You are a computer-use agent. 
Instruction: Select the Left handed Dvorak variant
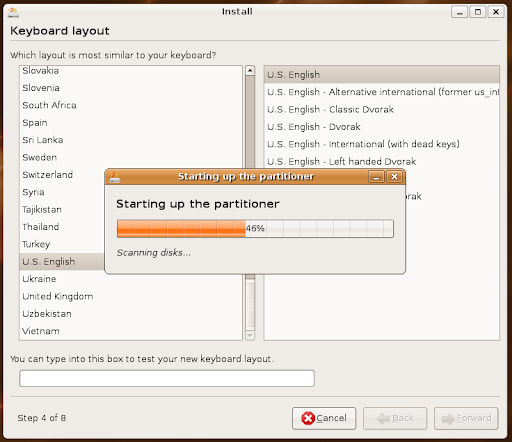pos(382,161)
